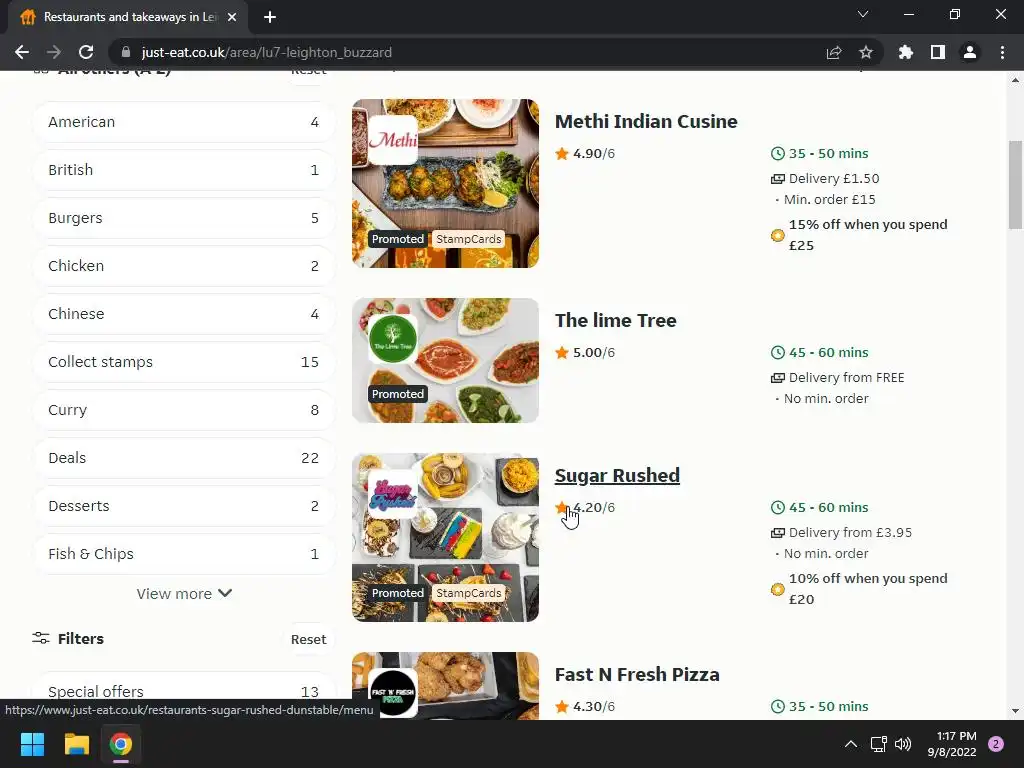
Task: Open a new browser tab
Action: (x=270, y=17)
